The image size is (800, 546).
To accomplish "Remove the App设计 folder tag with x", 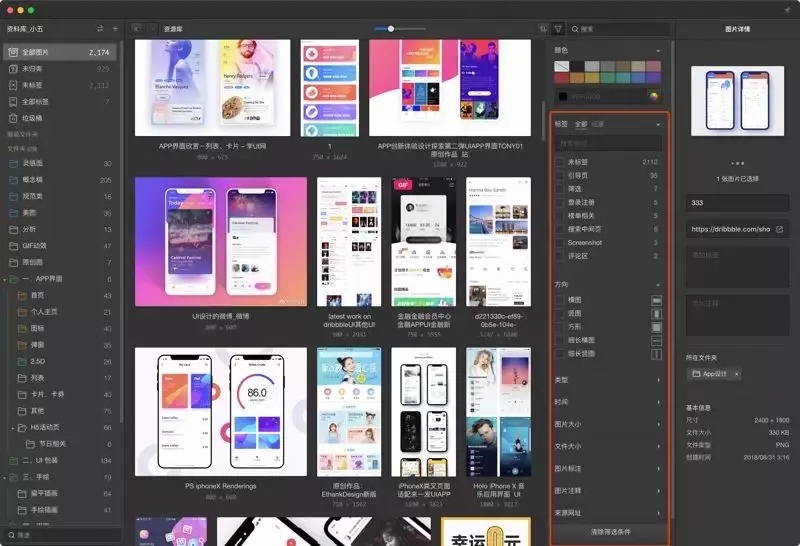I will (x=736, y=374).
